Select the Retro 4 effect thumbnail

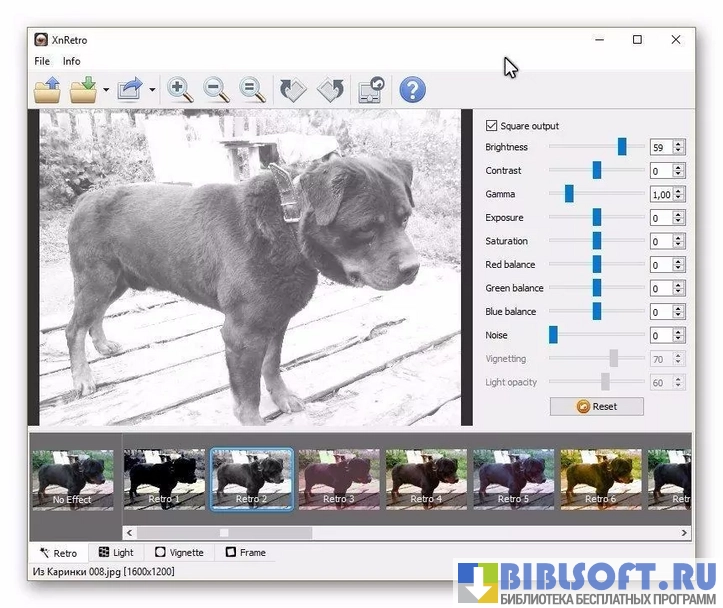tap(426, 478)
